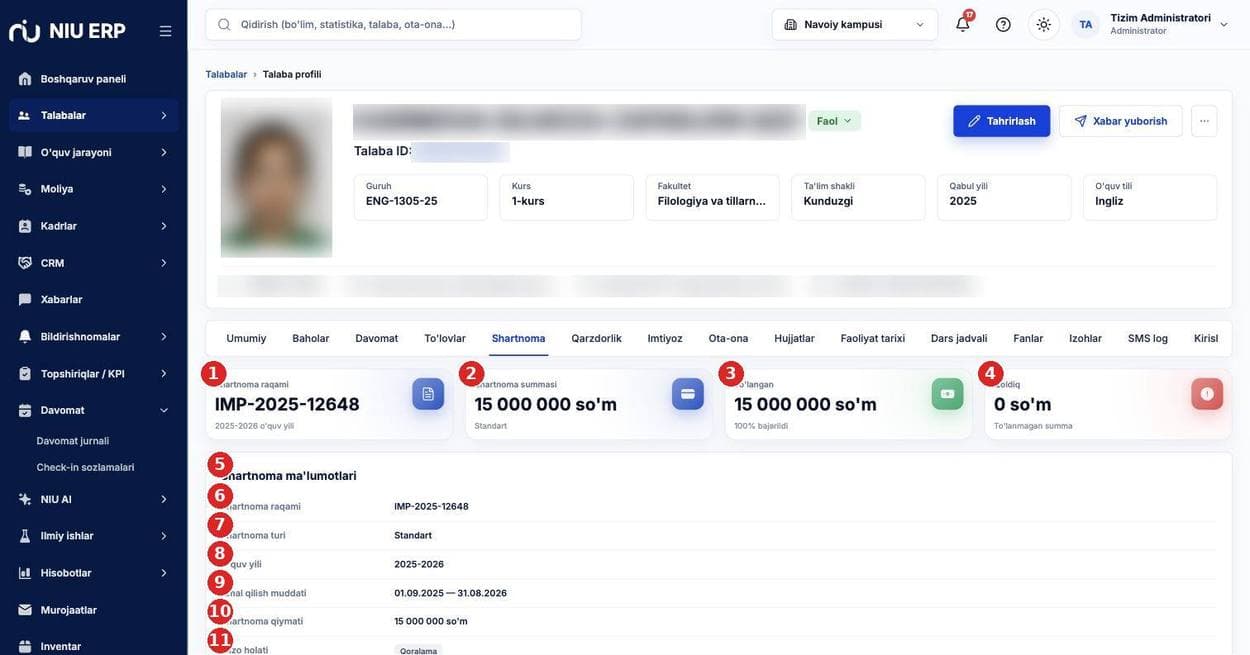Switch to the To'lovlar tab

click(x=445, y=338)
